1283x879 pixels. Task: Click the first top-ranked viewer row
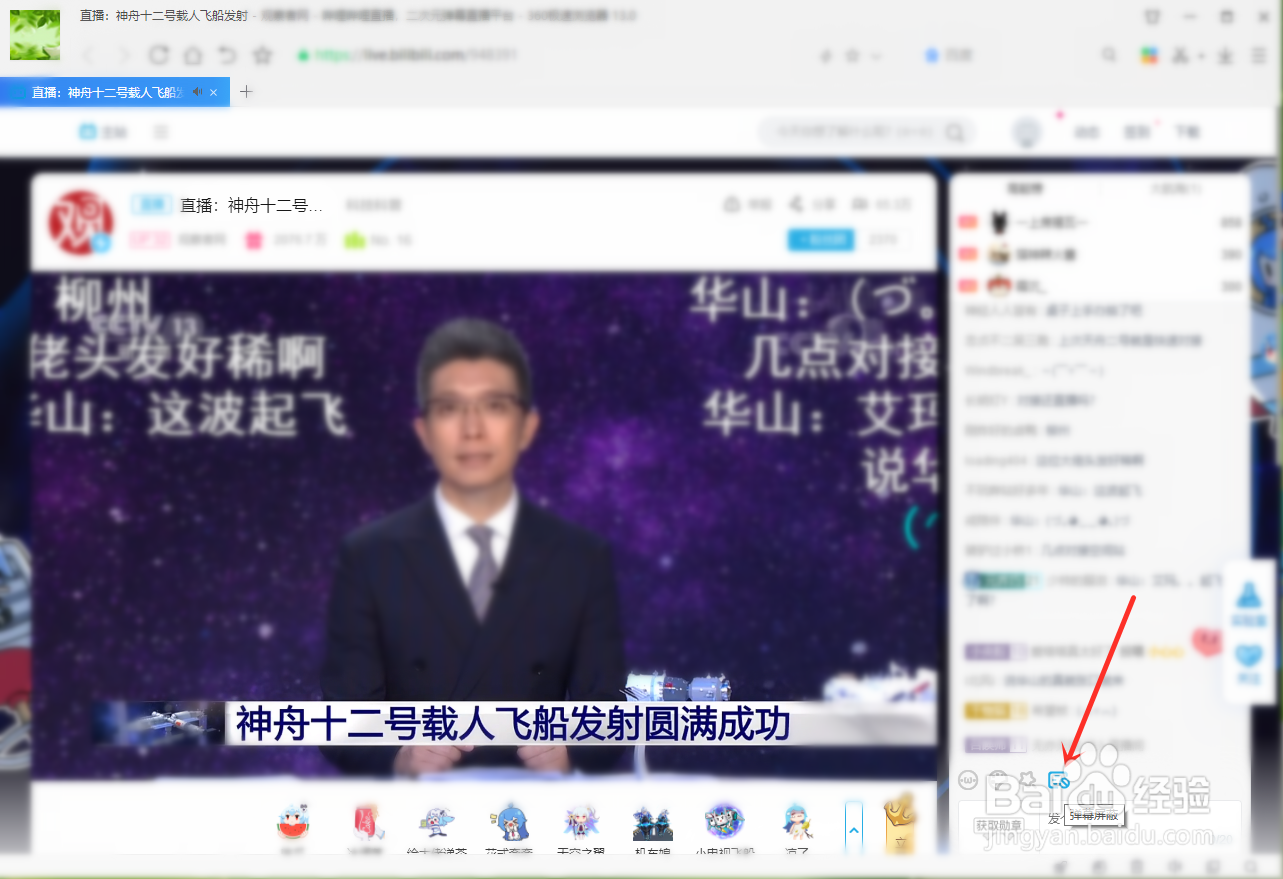click(1100, 222)
